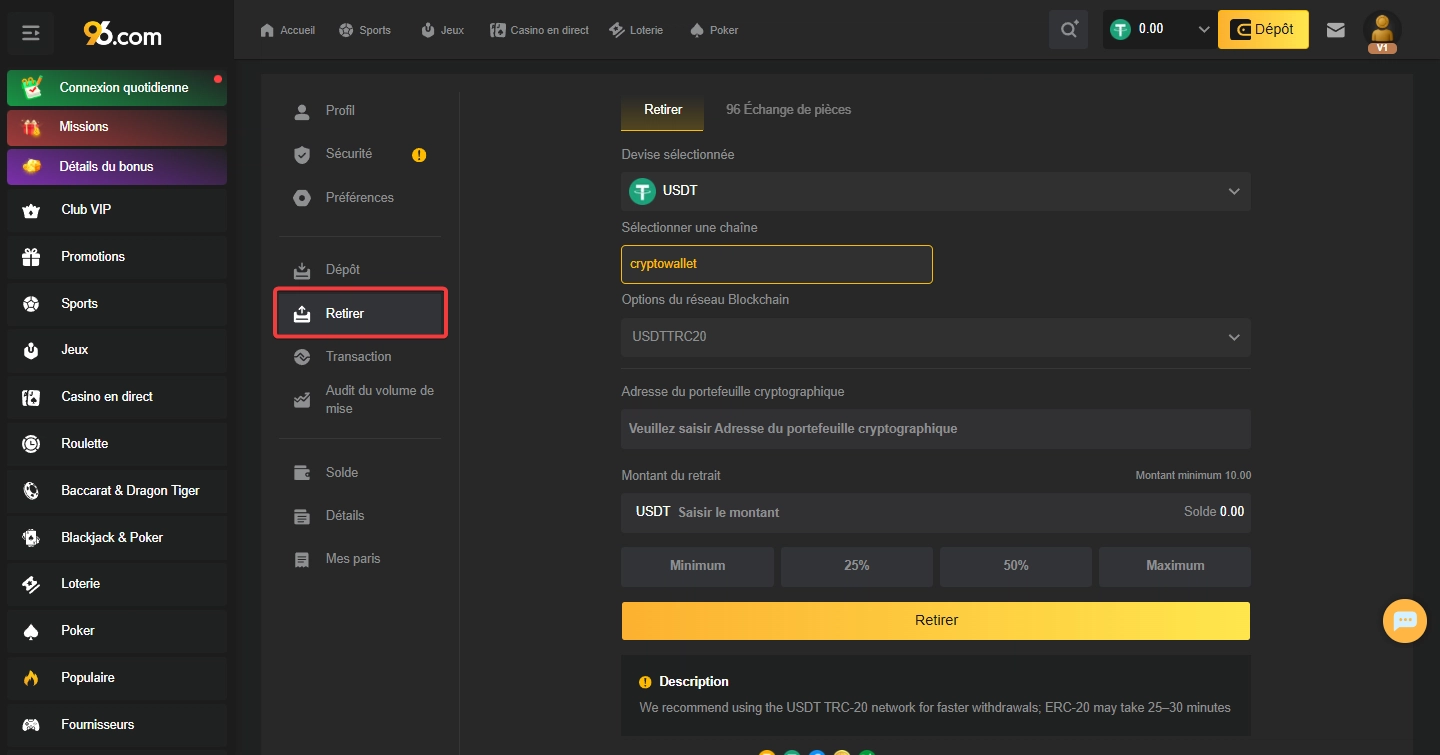Click the 96.com logo
The width and height of the screenshot is (1440, 755).
(122, 34)
